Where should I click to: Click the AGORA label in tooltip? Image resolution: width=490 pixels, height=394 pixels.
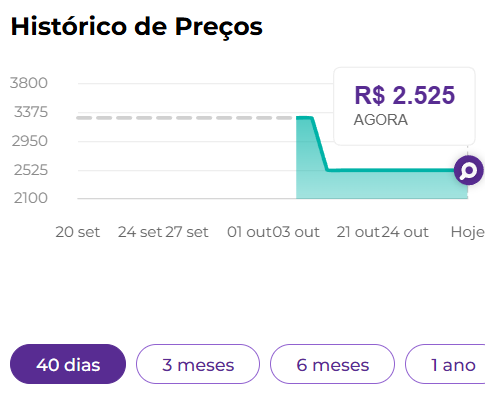pos(381,120)
